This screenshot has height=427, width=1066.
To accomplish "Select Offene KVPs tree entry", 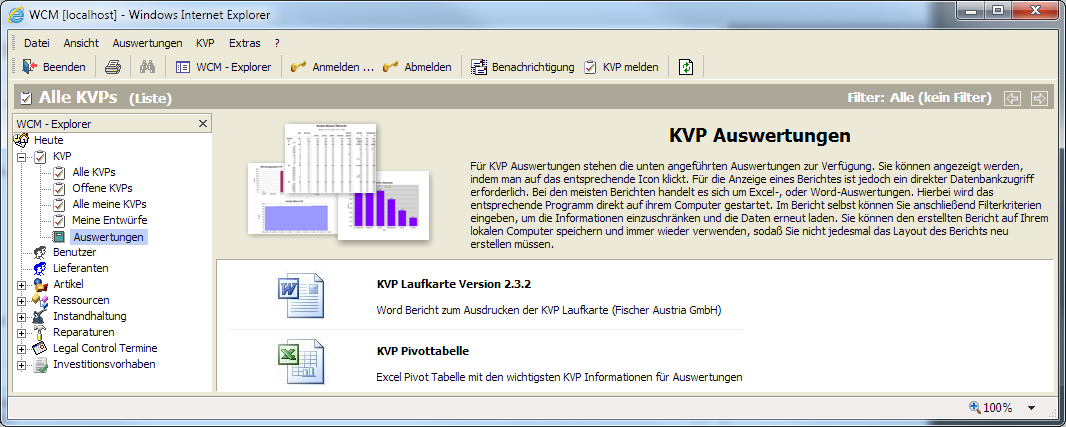I will point(101,188).
